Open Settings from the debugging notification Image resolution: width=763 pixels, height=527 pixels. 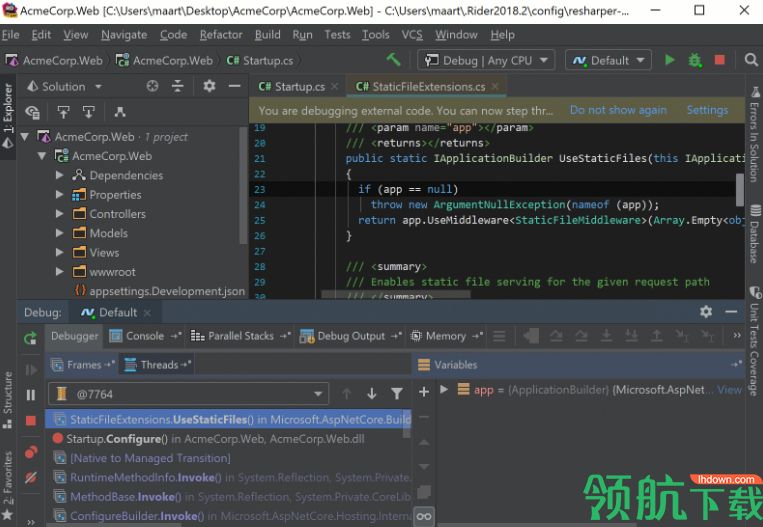point(707,110)
